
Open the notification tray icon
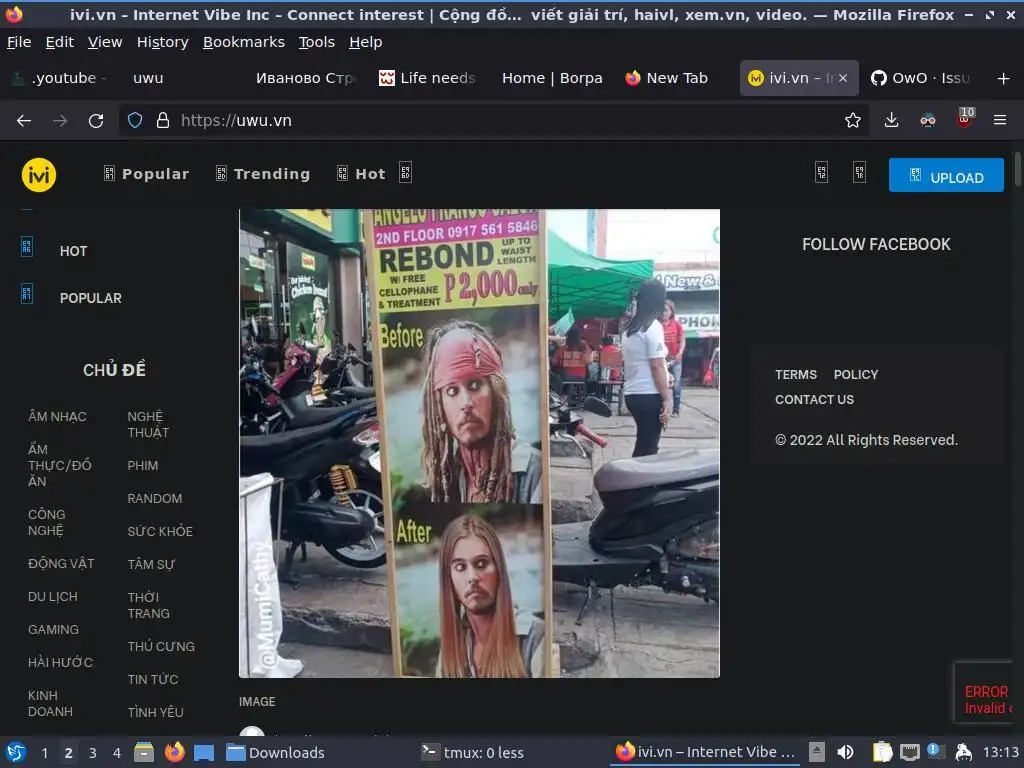(935, 751)
